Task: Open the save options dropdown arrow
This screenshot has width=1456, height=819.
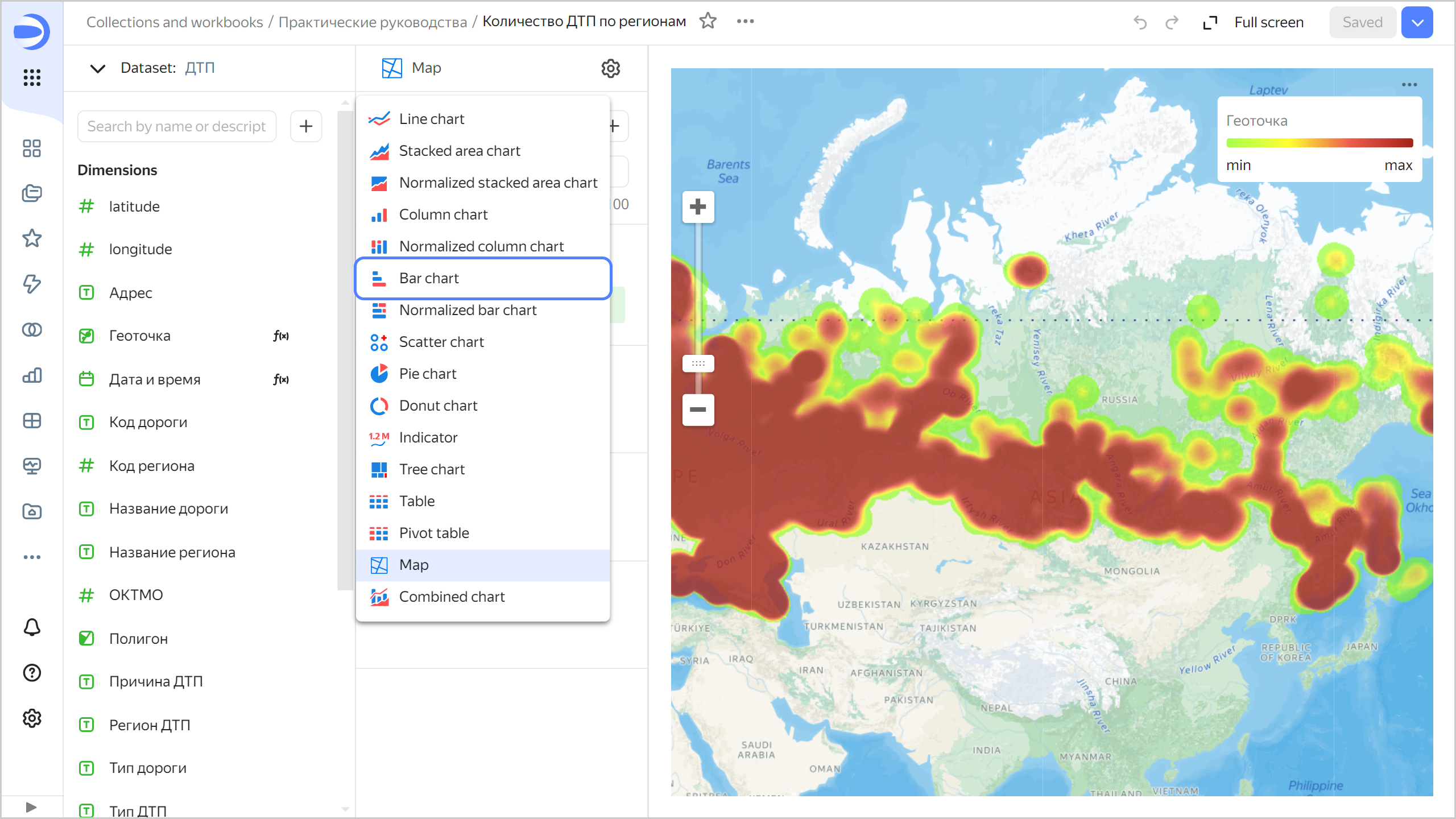Action: (1417, 22)
